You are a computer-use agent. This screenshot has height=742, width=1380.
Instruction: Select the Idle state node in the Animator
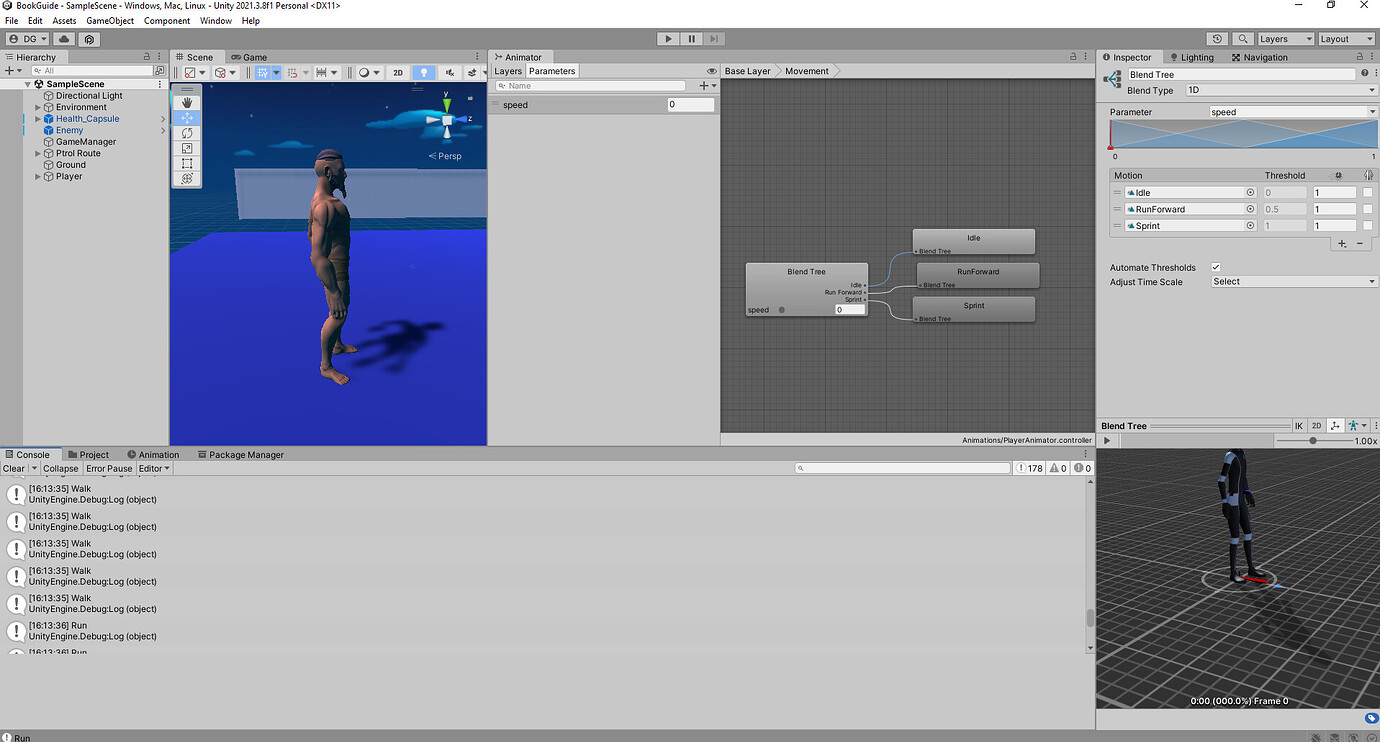[973, 240]
